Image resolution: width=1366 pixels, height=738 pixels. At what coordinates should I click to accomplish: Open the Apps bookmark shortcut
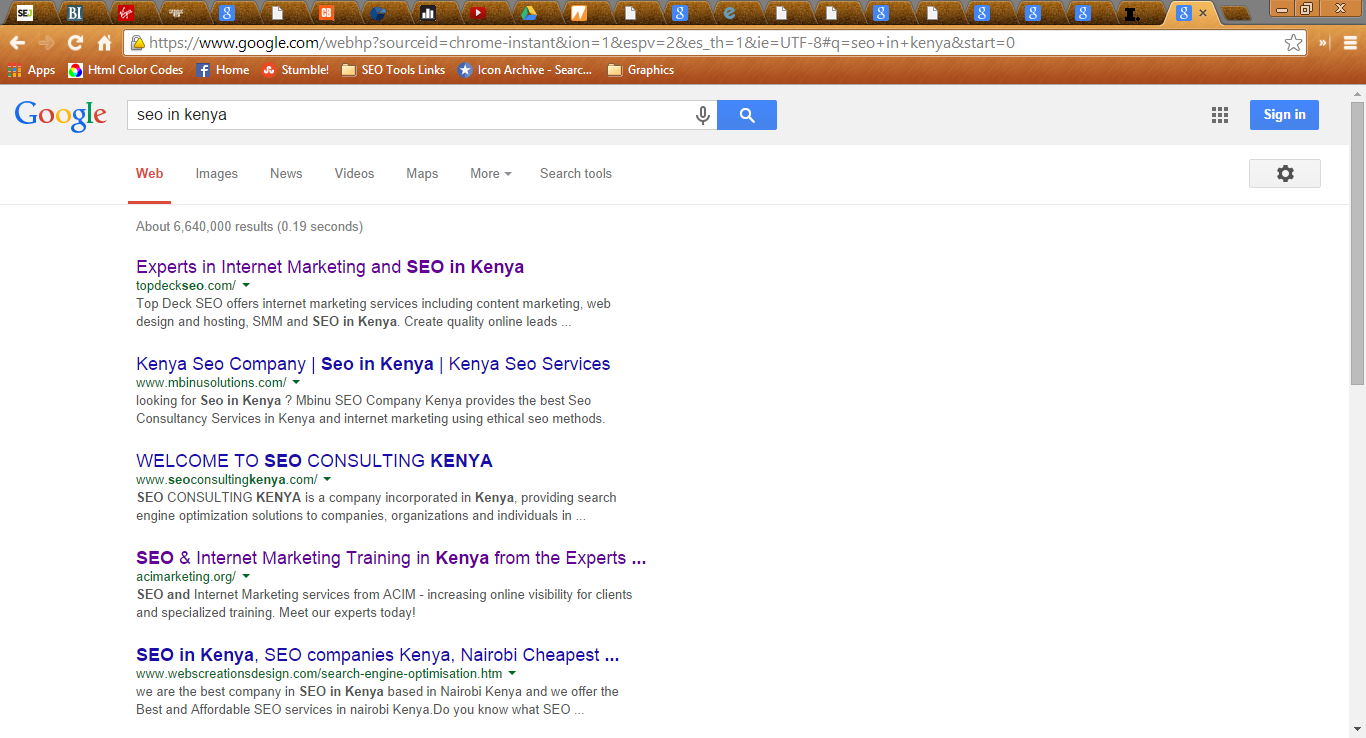(31, 70)
